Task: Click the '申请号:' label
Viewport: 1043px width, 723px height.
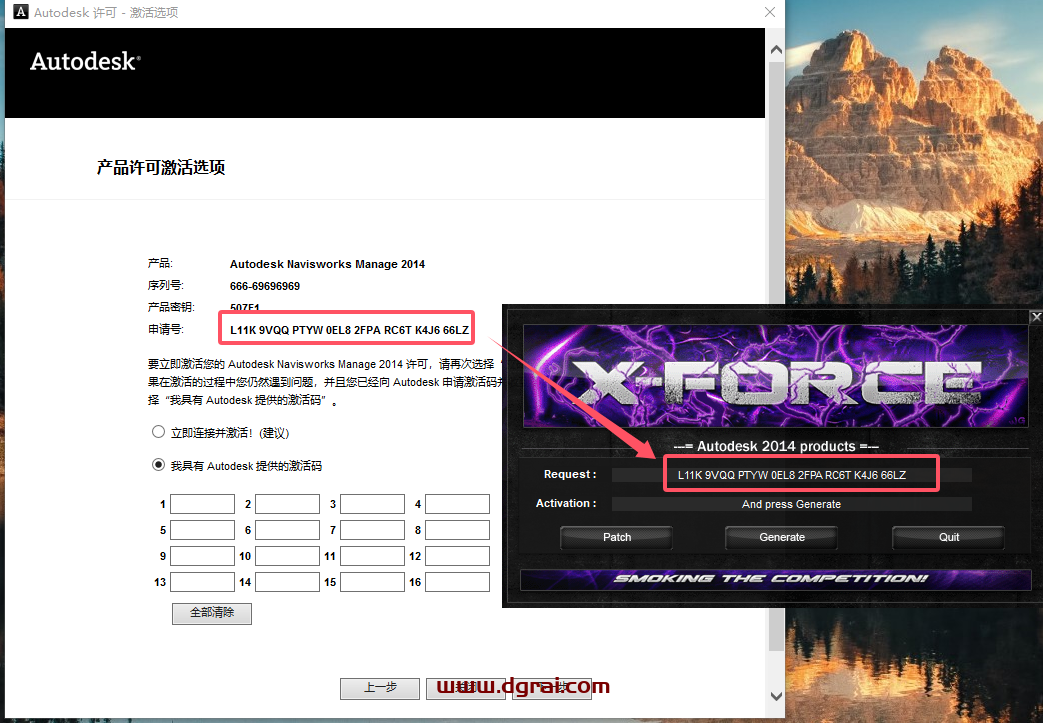Action: tap(166, 329)
